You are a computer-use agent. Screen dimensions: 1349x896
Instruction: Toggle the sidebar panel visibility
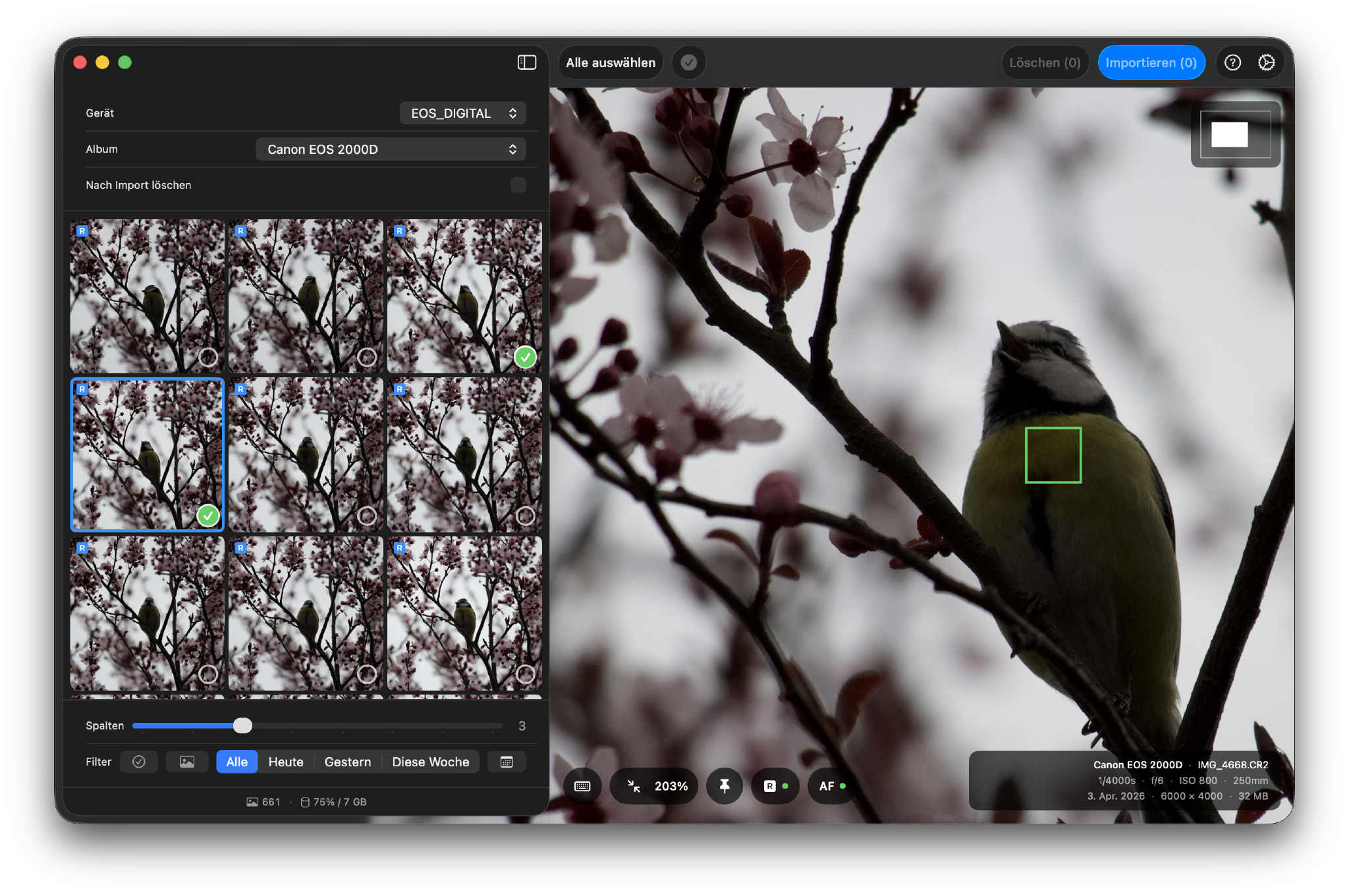click(526, 62)
